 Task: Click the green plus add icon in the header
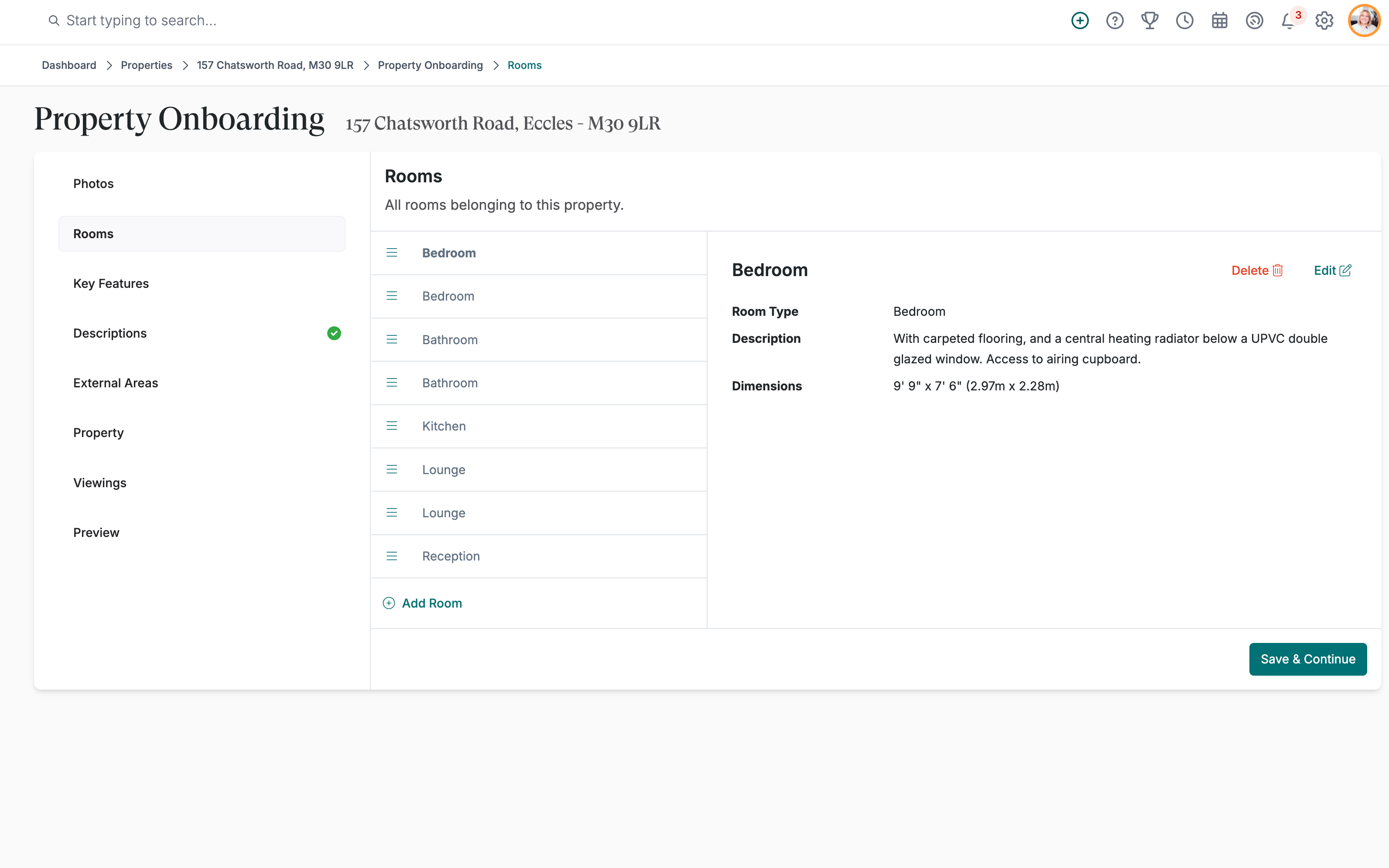1080,21
